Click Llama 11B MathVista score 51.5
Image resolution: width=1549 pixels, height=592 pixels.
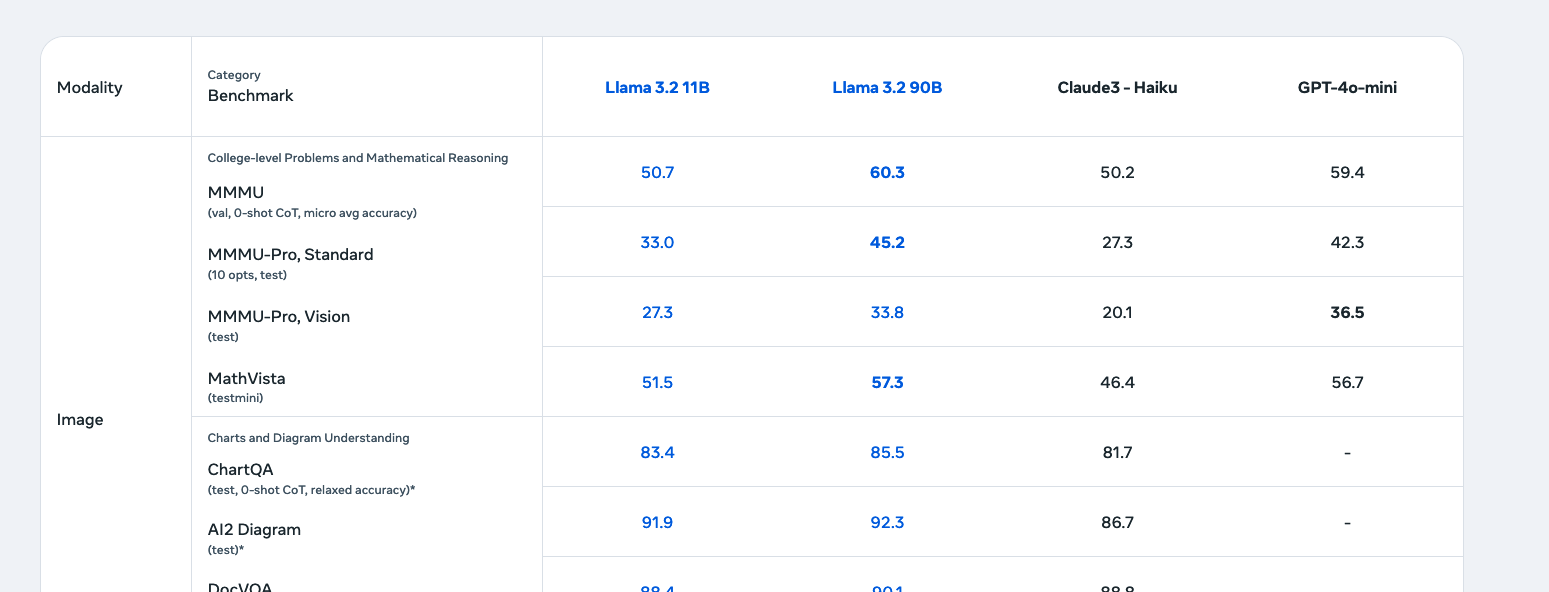[x=657, y=382]
